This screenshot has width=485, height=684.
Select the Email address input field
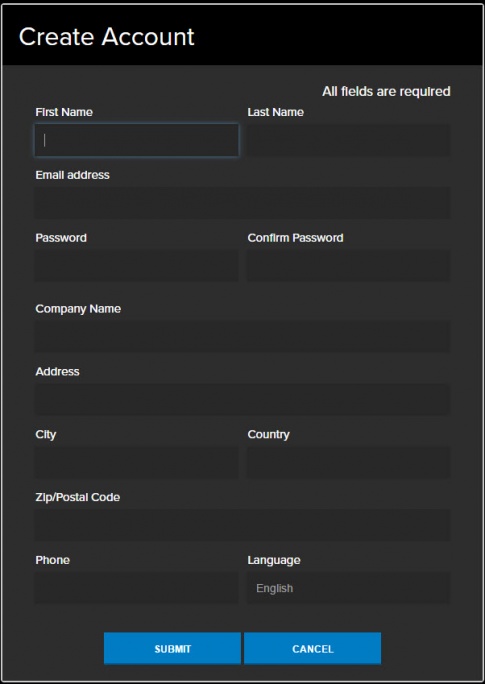coord(242,203)
